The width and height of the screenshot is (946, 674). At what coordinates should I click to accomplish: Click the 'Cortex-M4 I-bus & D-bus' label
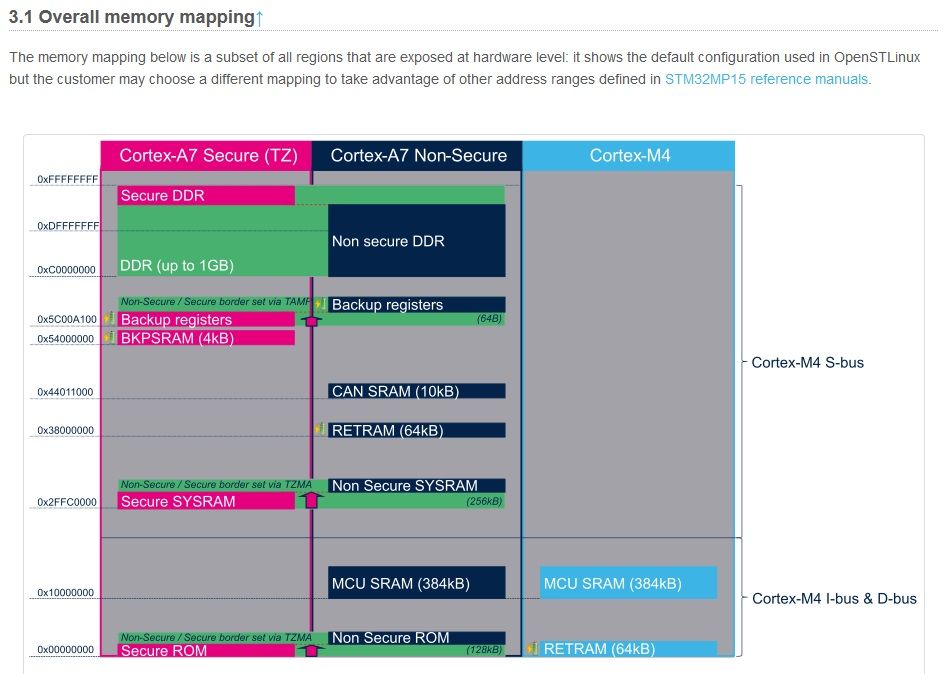point(834,599)
